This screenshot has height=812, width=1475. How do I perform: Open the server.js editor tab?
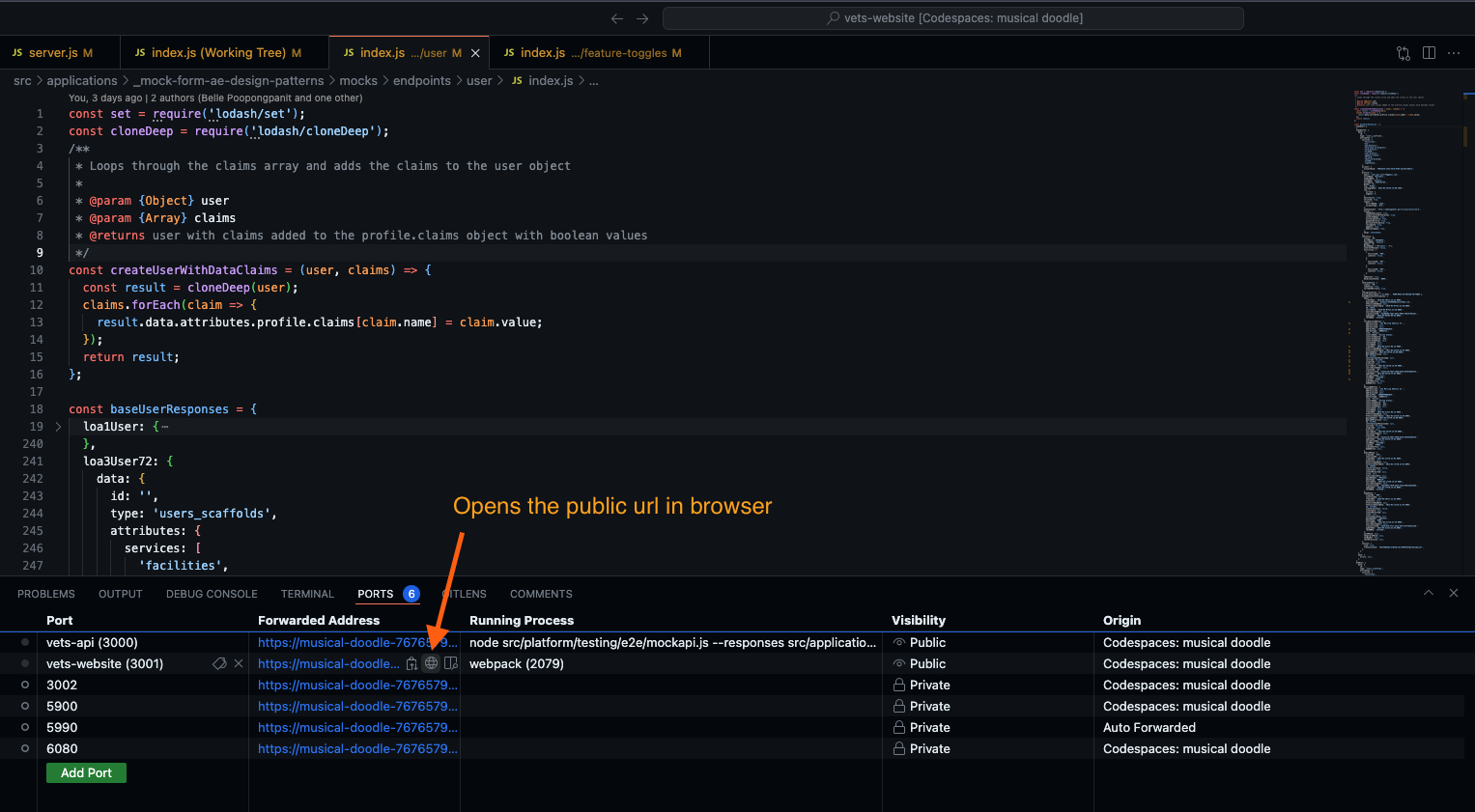click(x=60, y=53)
